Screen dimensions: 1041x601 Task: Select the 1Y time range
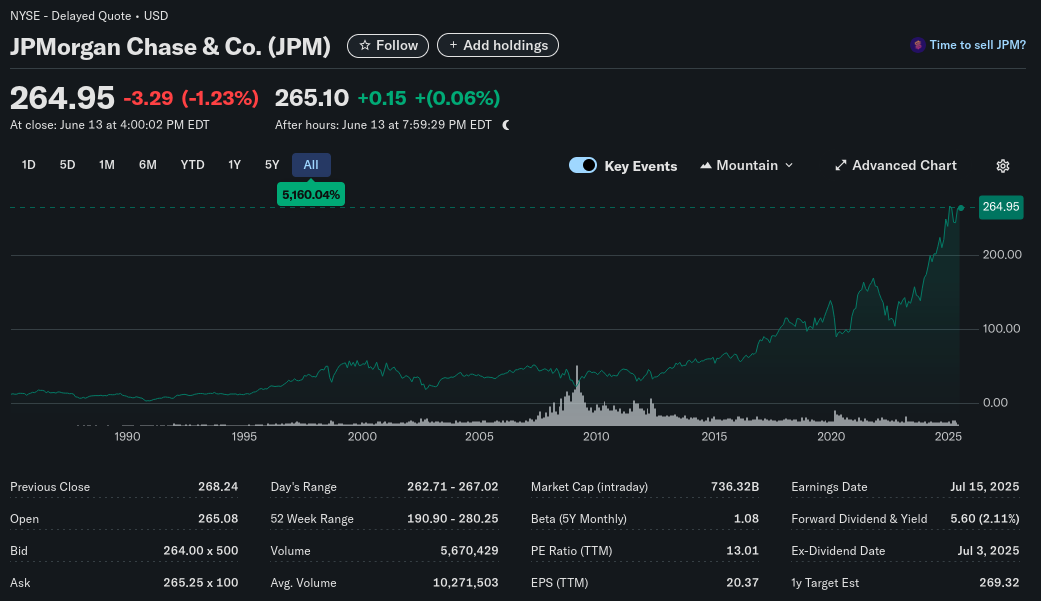[234, 165]
